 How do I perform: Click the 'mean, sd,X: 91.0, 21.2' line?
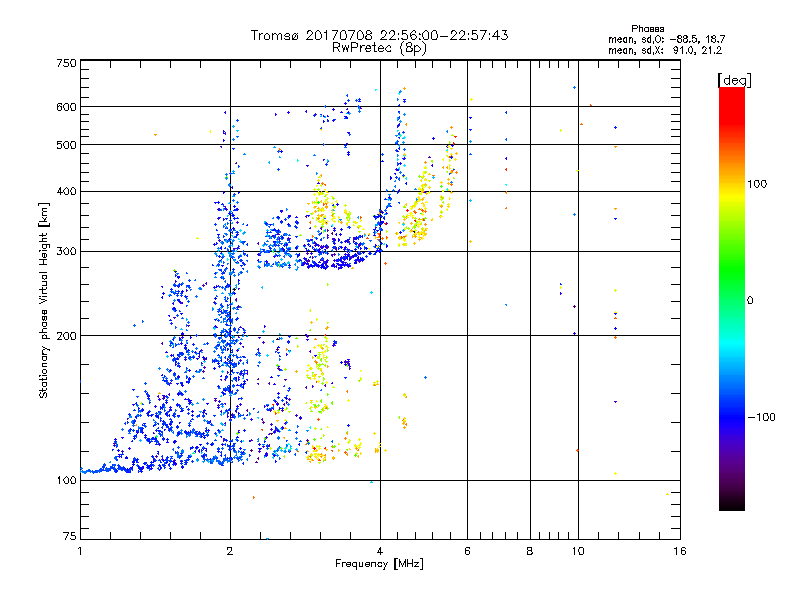pyautogui.click(x=665, y=50)
